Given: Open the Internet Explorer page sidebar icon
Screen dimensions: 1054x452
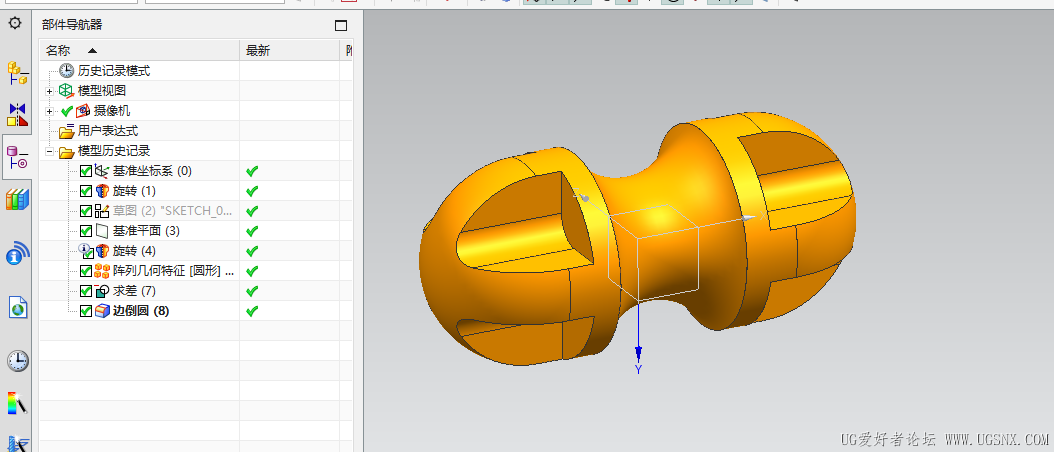Looking at the screenshot, I should 17,307.
